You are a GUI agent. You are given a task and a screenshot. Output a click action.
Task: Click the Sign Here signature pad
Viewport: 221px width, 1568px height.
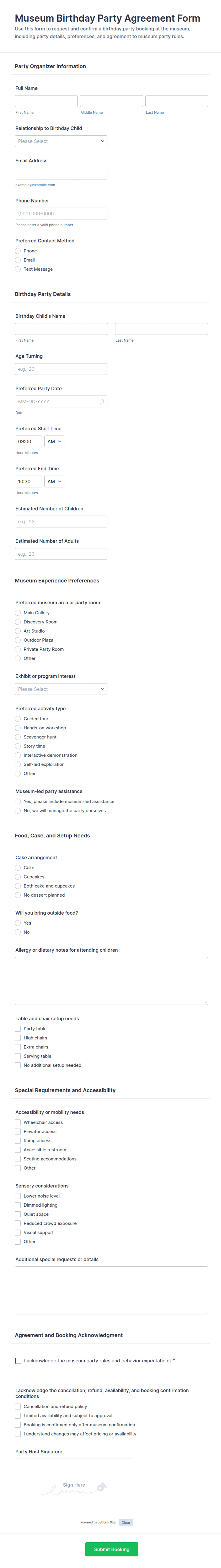74,1487
